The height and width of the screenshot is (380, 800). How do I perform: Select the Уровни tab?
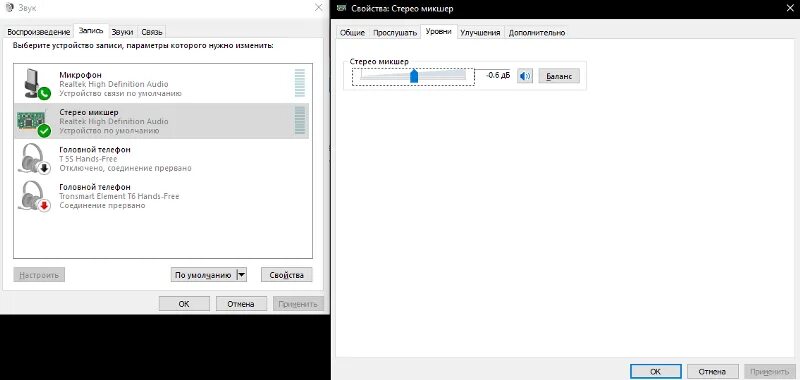[x=438, y=32]
